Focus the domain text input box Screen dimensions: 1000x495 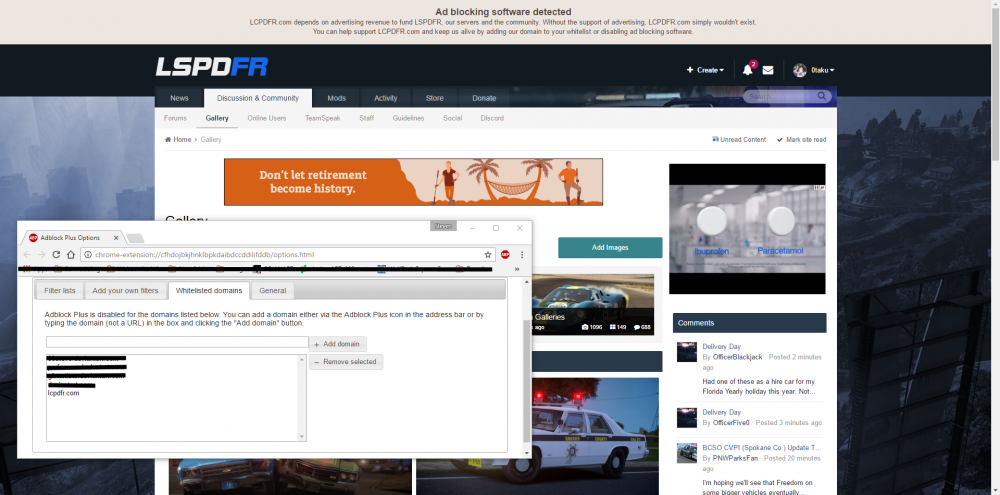(177, 343)
